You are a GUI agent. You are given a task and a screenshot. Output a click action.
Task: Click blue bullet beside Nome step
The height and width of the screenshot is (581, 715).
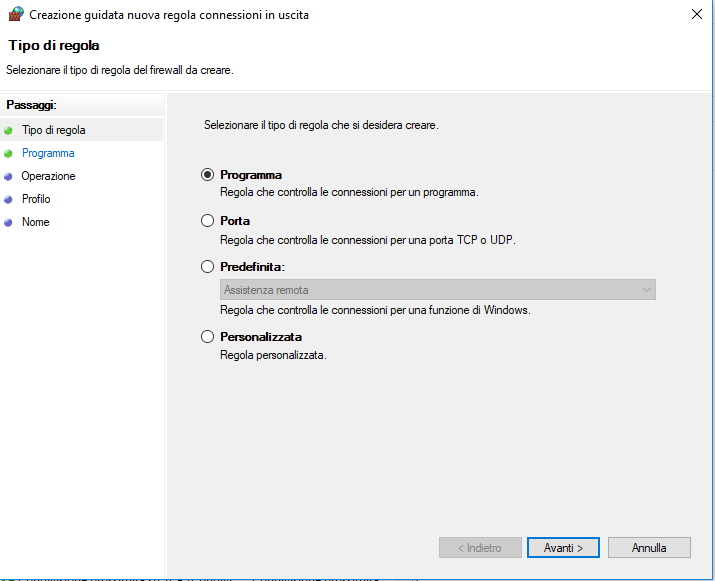point(9,223)
